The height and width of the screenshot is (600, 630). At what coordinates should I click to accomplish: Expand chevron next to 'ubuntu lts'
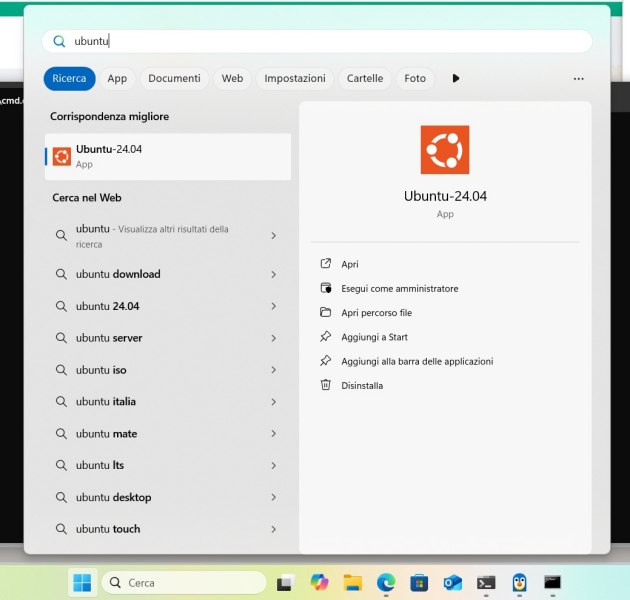pos(274,465)
